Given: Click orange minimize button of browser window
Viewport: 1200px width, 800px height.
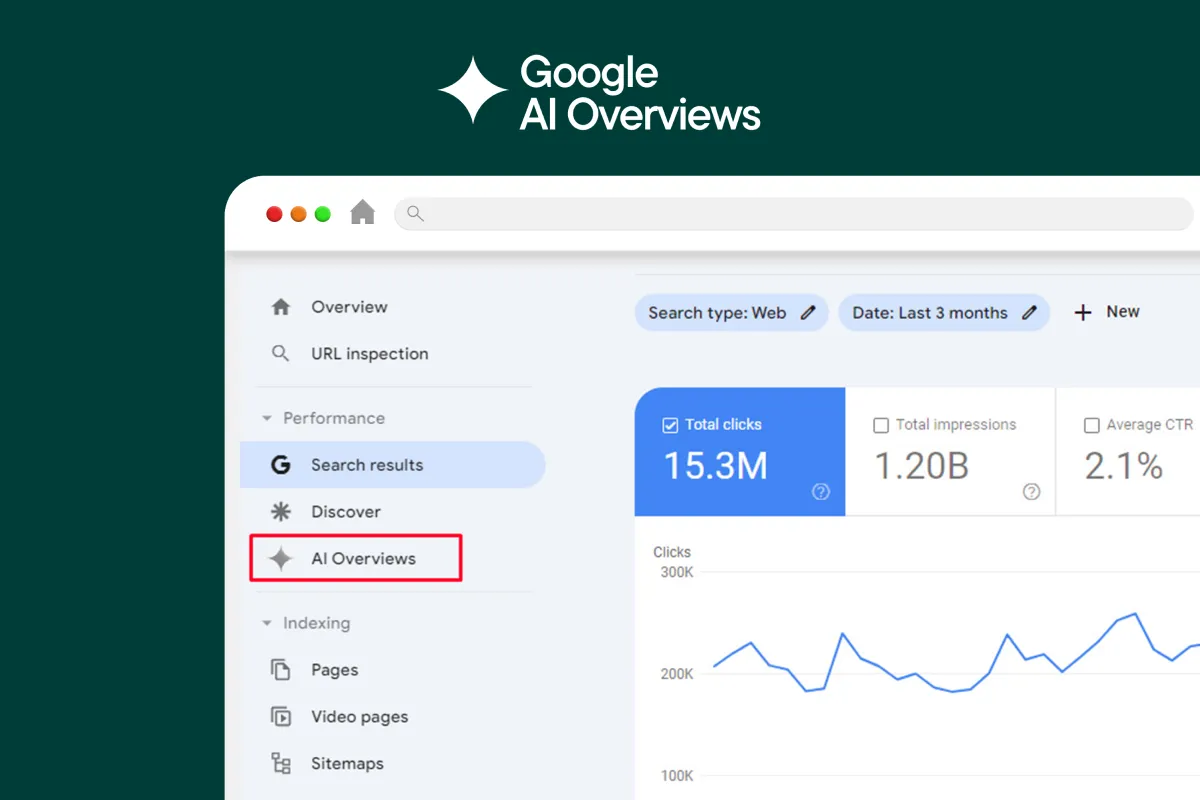Looking at the screenshot, I should click(x=298, y=214).
